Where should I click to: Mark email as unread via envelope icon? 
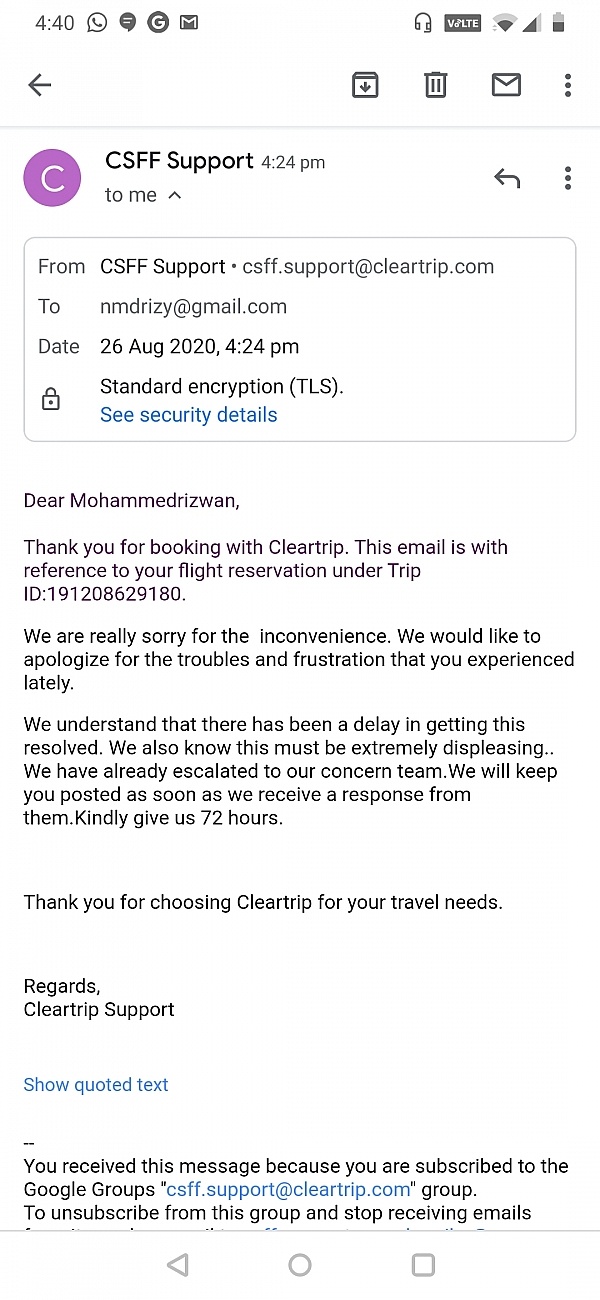pyautogui.click(x=506, y=85)
